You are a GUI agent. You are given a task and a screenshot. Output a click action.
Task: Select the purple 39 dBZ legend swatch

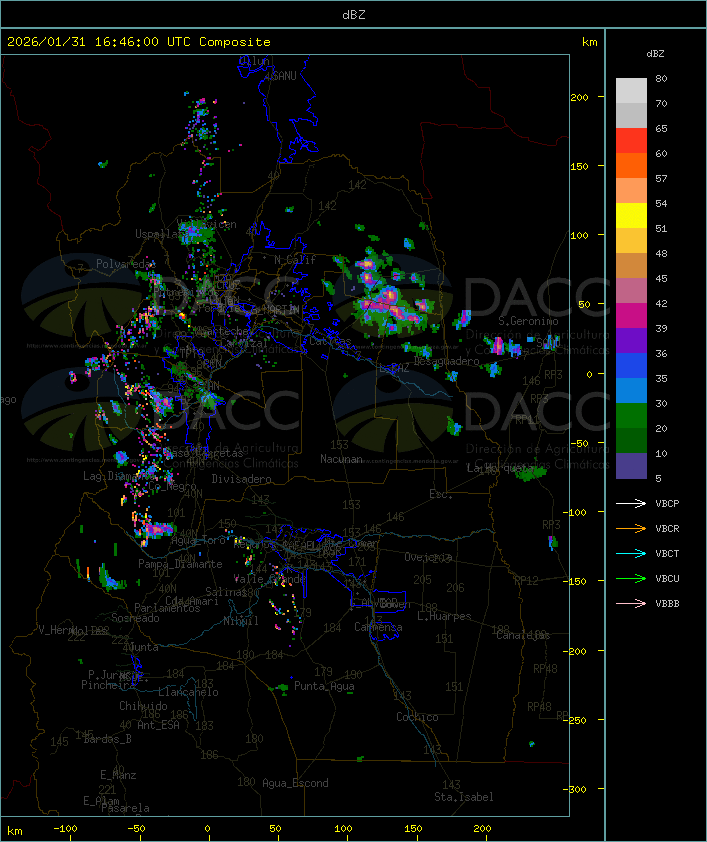631,341
